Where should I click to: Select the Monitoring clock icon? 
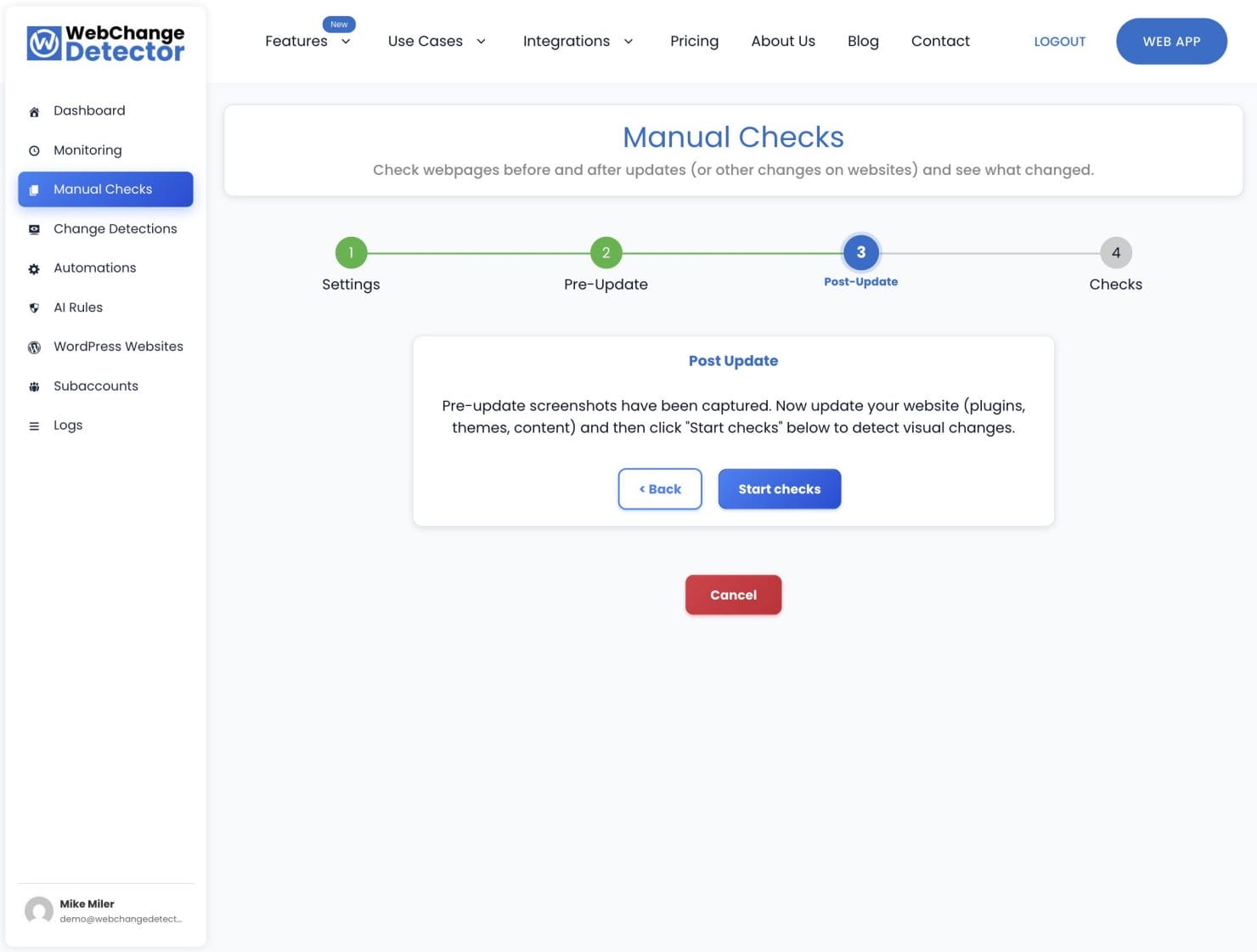(34, 150)
